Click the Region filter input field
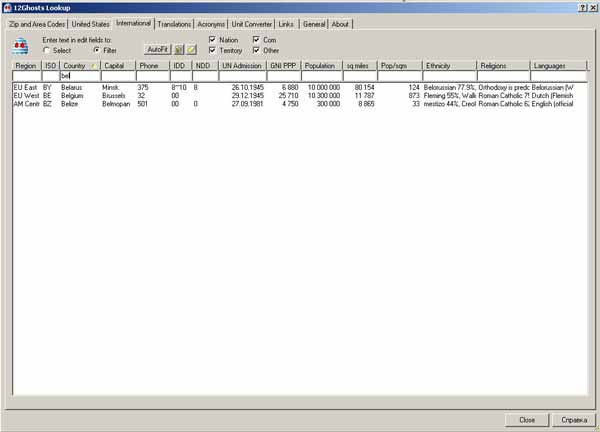This screenshot has width=600, height=432. pos(27,76)
